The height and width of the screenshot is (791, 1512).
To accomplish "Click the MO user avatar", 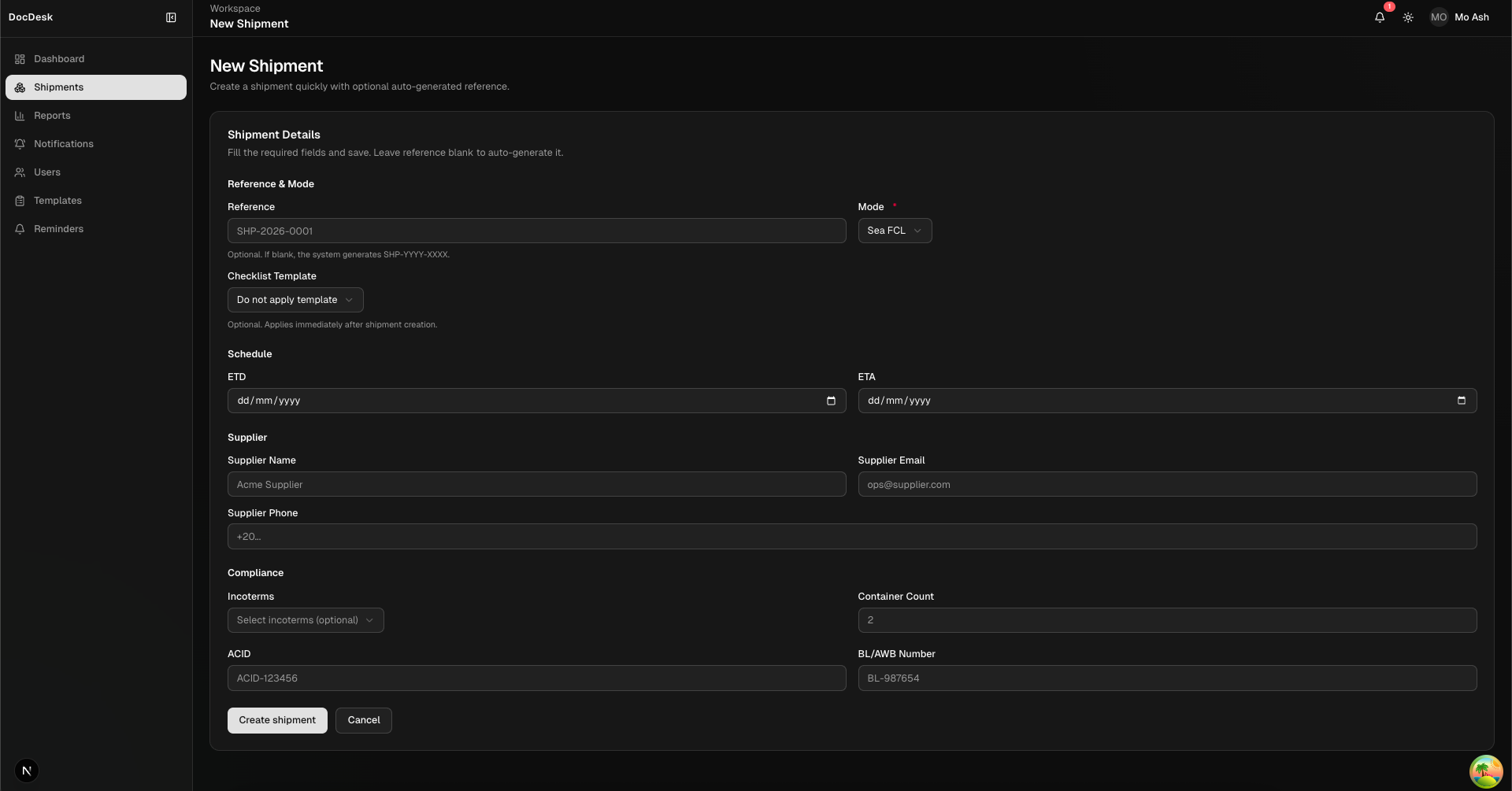I will click(1439, 17).
